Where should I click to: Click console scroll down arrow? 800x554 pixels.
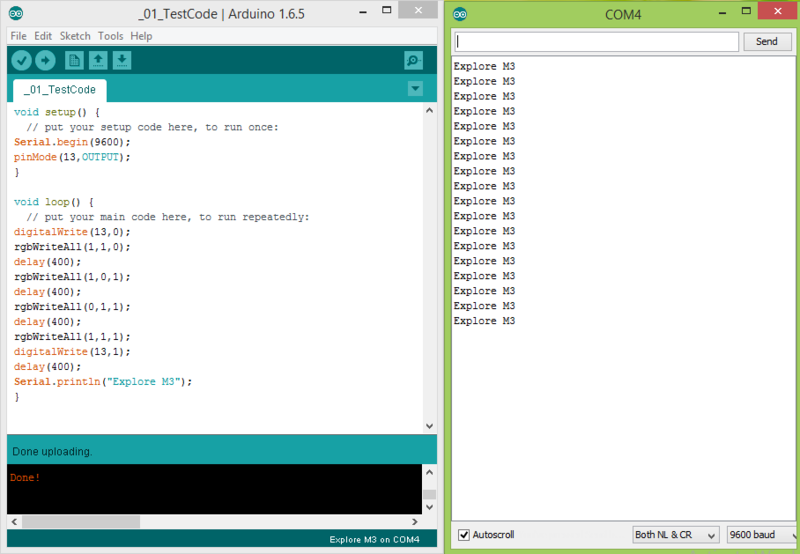click(430, 507)
